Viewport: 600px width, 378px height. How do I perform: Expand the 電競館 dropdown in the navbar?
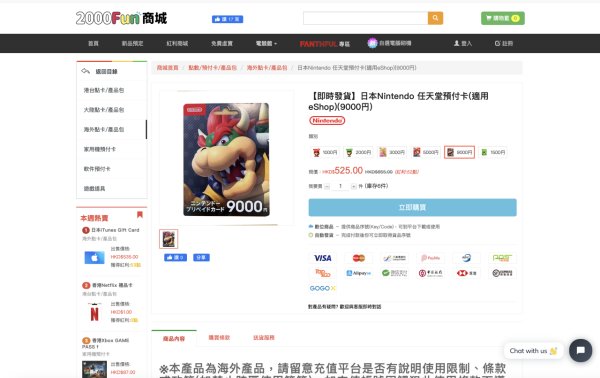266,44
